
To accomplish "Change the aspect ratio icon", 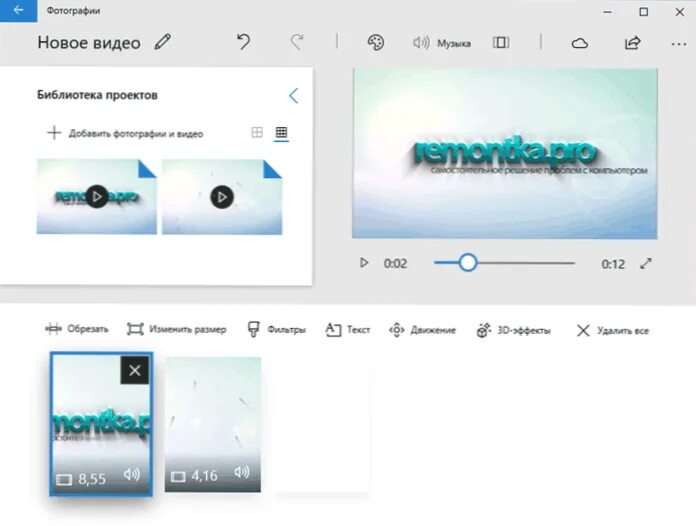I will 501,43.
